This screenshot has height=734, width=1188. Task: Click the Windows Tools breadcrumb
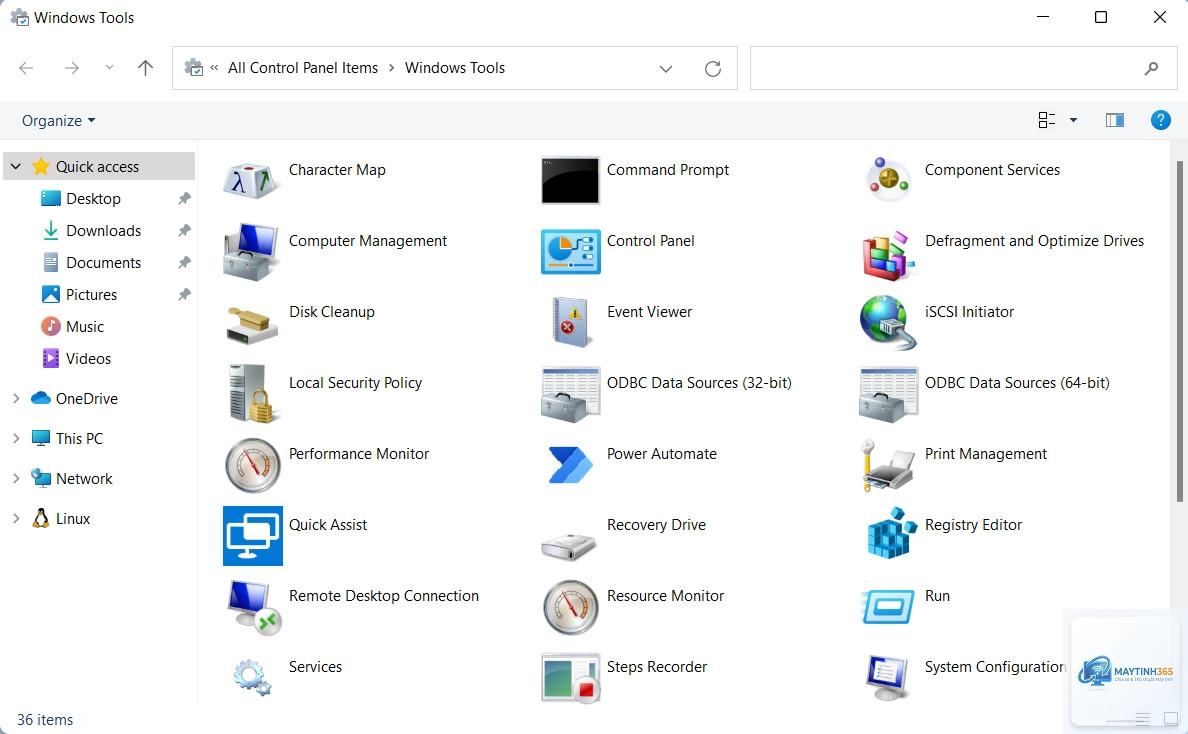coord(455,68)
